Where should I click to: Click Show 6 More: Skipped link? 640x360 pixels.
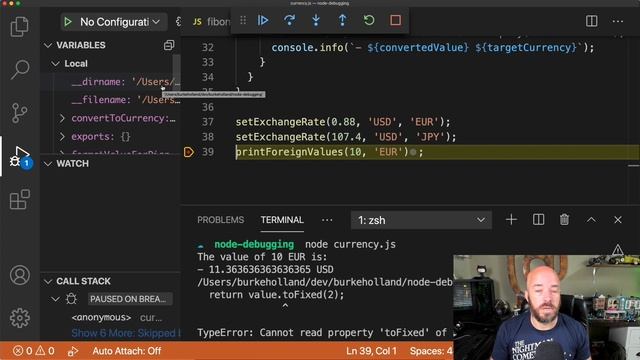pos(126,333)
